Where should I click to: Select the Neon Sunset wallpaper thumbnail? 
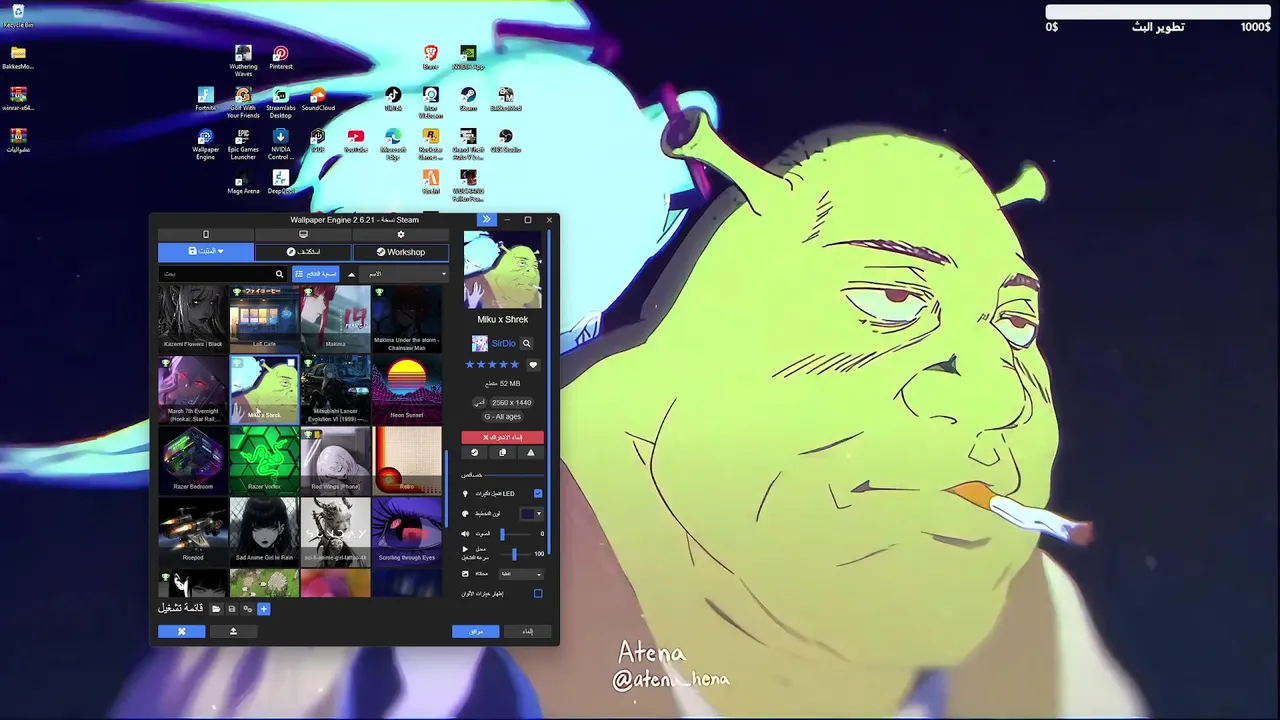pos(406,389)
